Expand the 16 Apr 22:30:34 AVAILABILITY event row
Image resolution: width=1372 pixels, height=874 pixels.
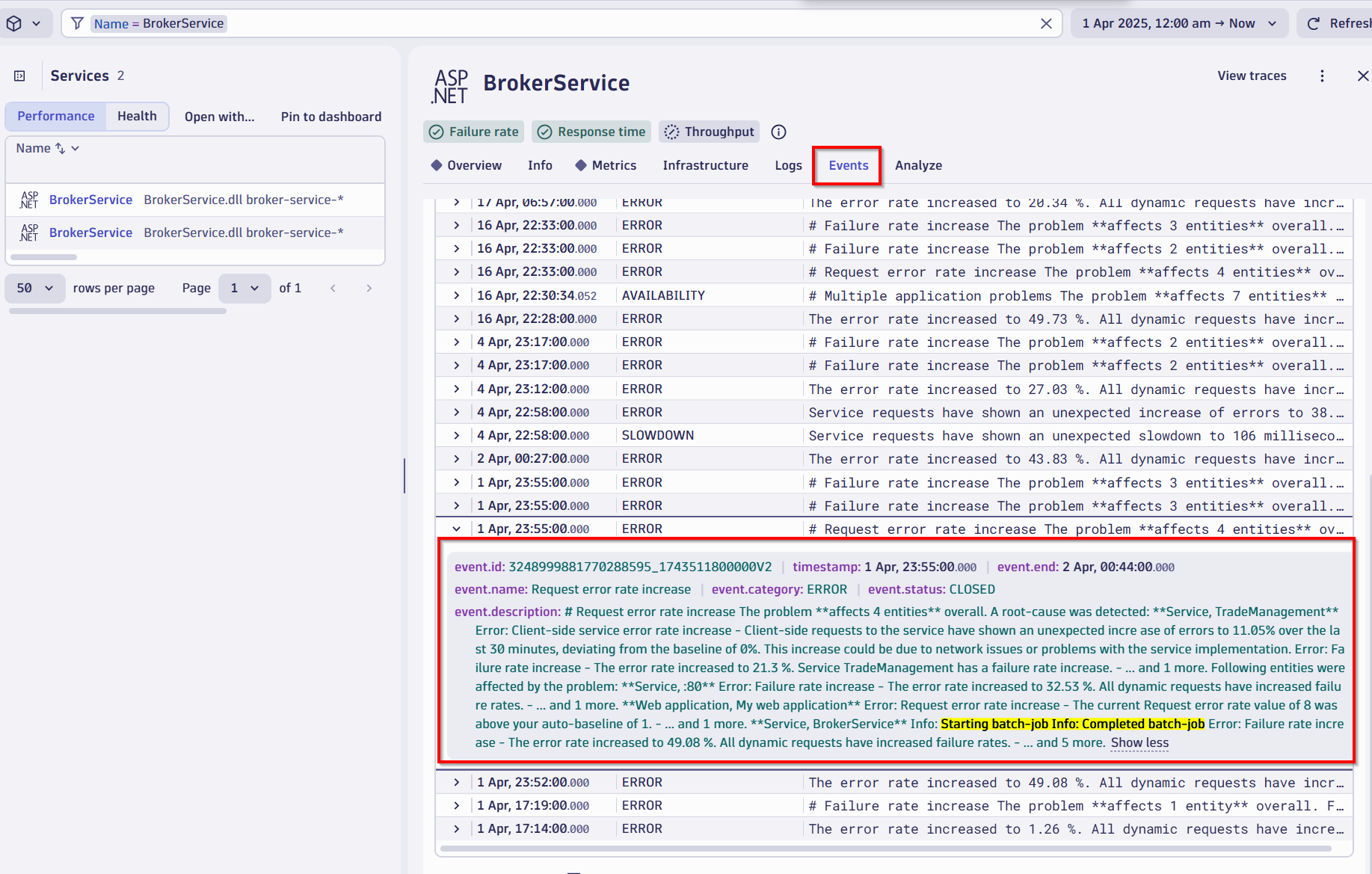(x=456, y=296)
